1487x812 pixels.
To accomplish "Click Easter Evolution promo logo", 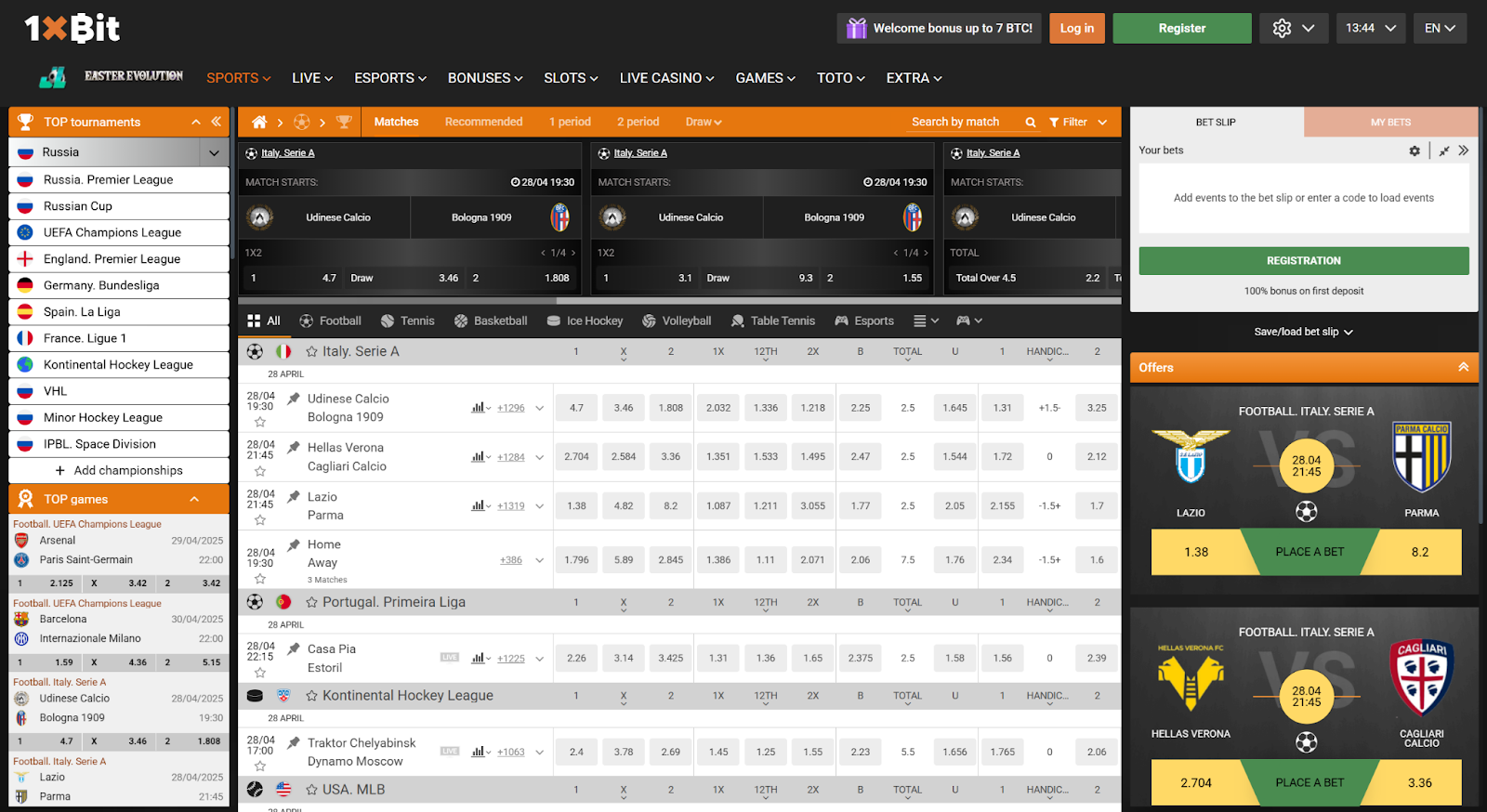I will (x=111, y=77).
